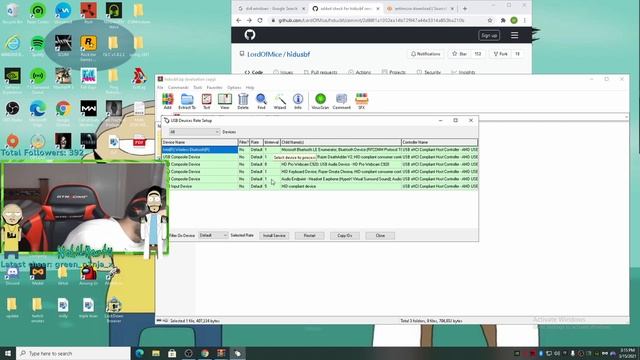
Task: Open the Recycle Bin desktop icon
Action: 12,13
